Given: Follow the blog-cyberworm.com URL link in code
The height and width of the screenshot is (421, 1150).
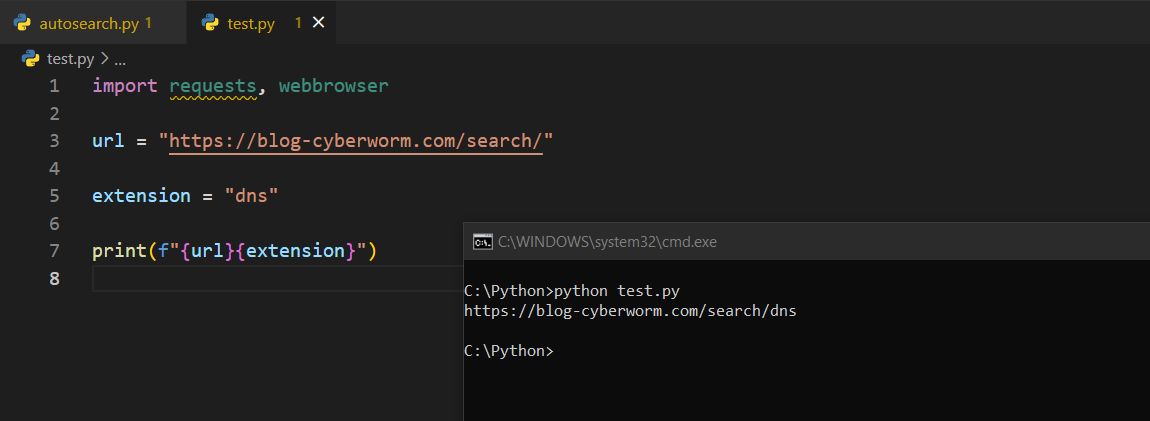Looking at the screenshot, I should 355,141.
